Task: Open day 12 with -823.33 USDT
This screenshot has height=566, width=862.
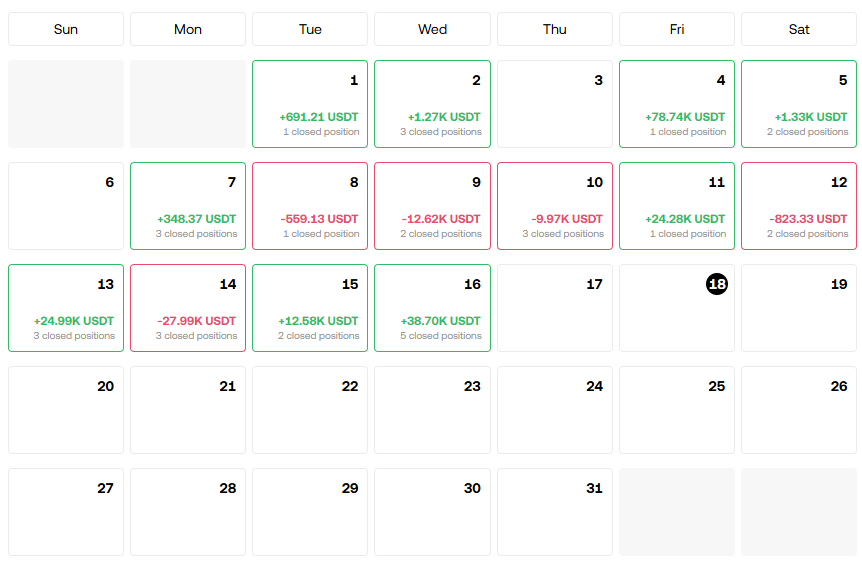Action: [x=799, y=206]
